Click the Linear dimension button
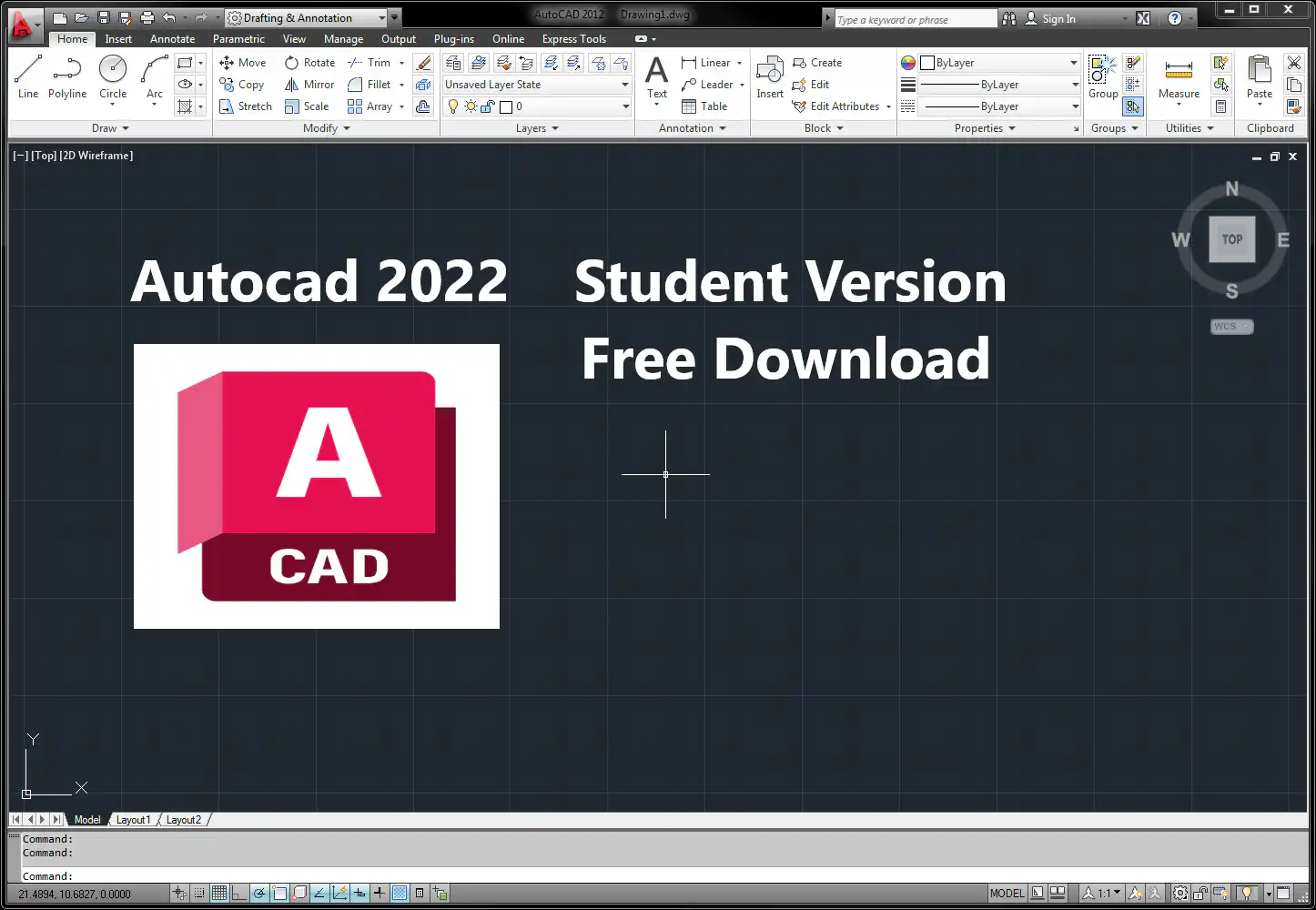 706,63
